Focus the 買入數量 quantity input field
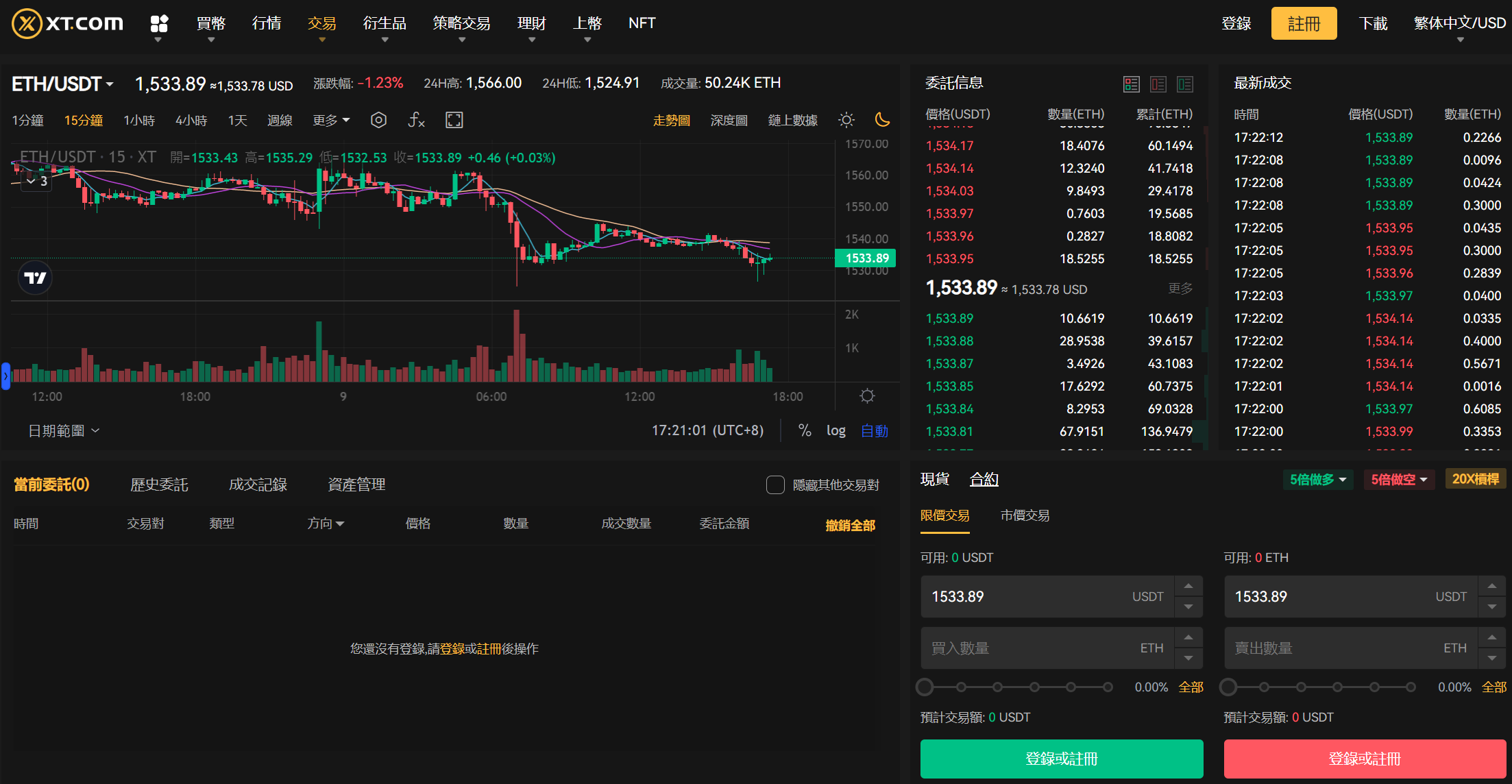Screen dimensions: 1512x784 click(1047, 648)
